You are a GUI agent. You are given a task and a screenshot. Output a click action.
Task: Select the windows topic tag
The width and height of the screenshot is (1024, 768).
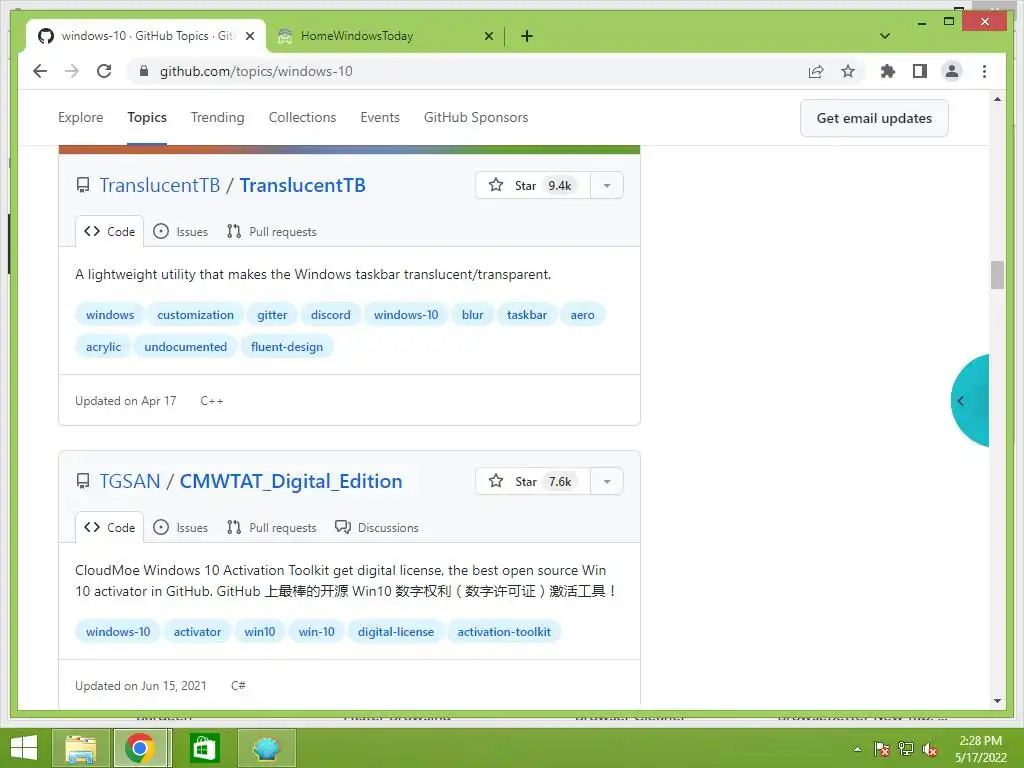pos(110,315)
